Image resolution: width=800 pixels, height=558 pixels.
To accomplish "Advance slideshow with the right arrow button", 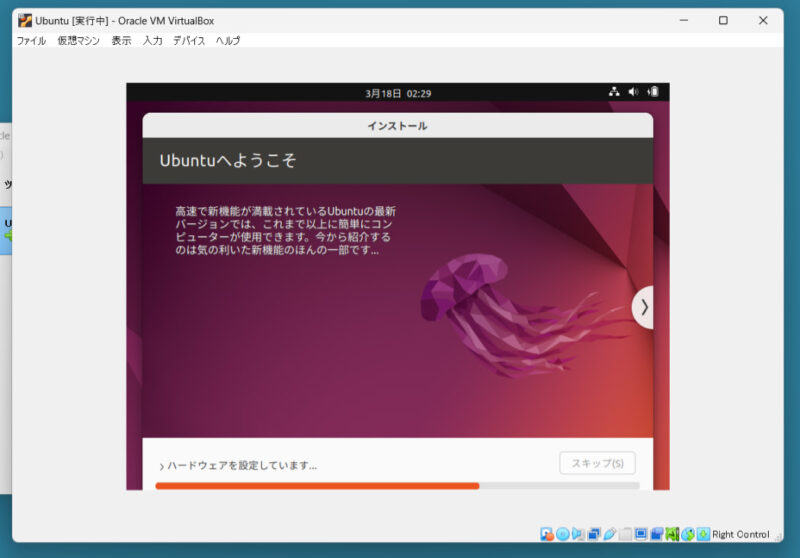I will 643,307.
